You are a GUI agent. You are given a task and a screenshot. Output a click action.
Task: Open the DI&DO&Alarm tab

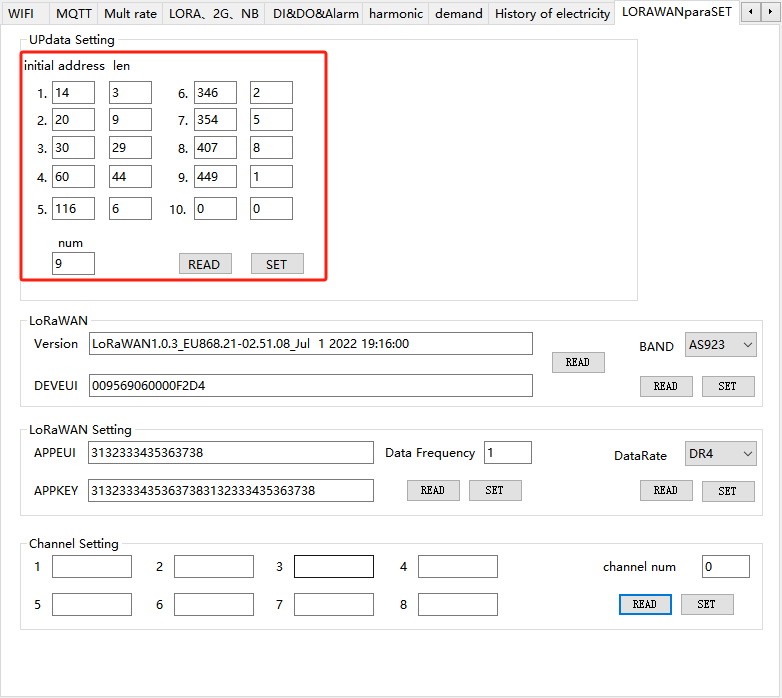[x=315, y=13]
